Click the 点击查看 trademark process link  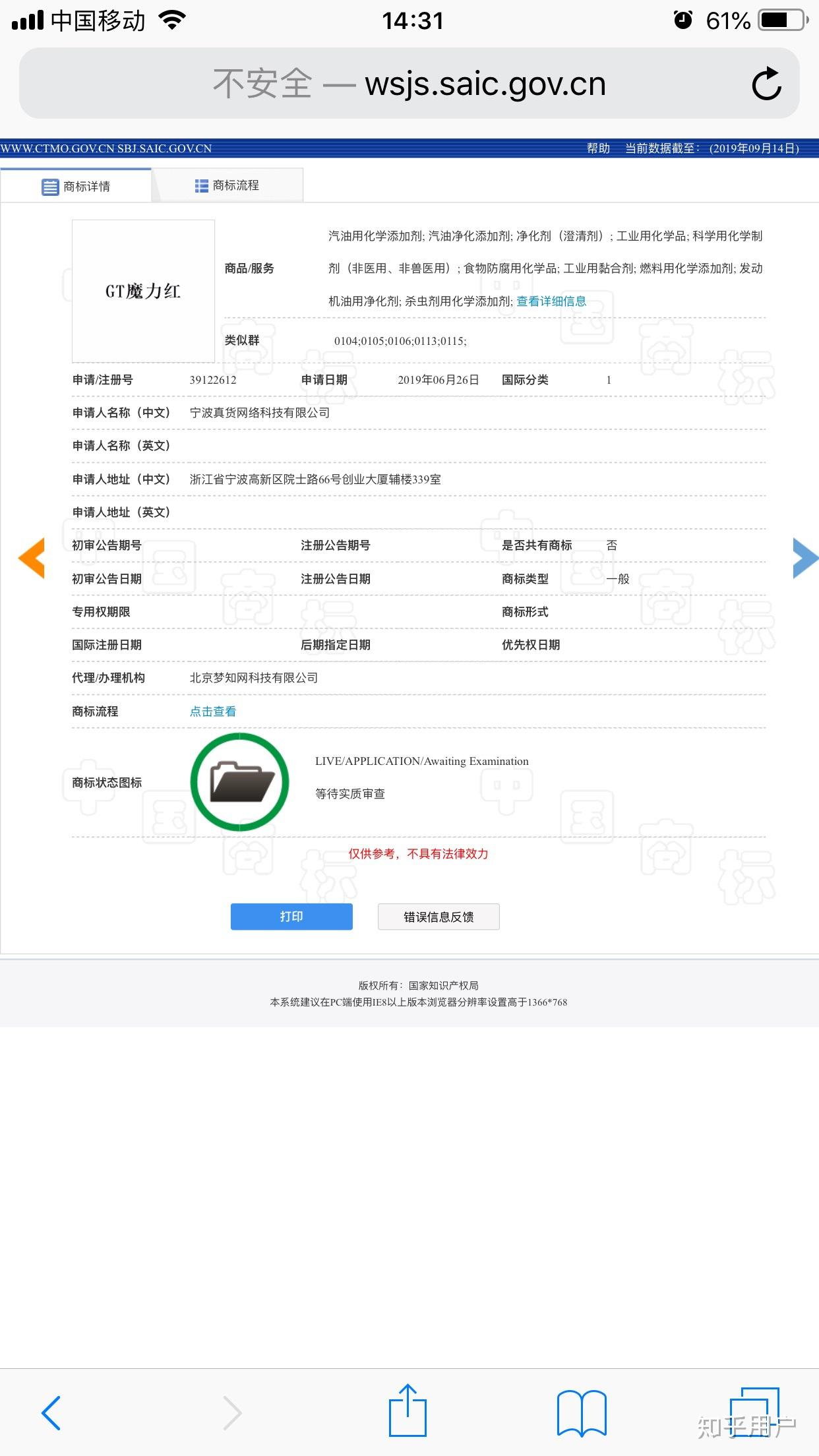coord(212,712)
